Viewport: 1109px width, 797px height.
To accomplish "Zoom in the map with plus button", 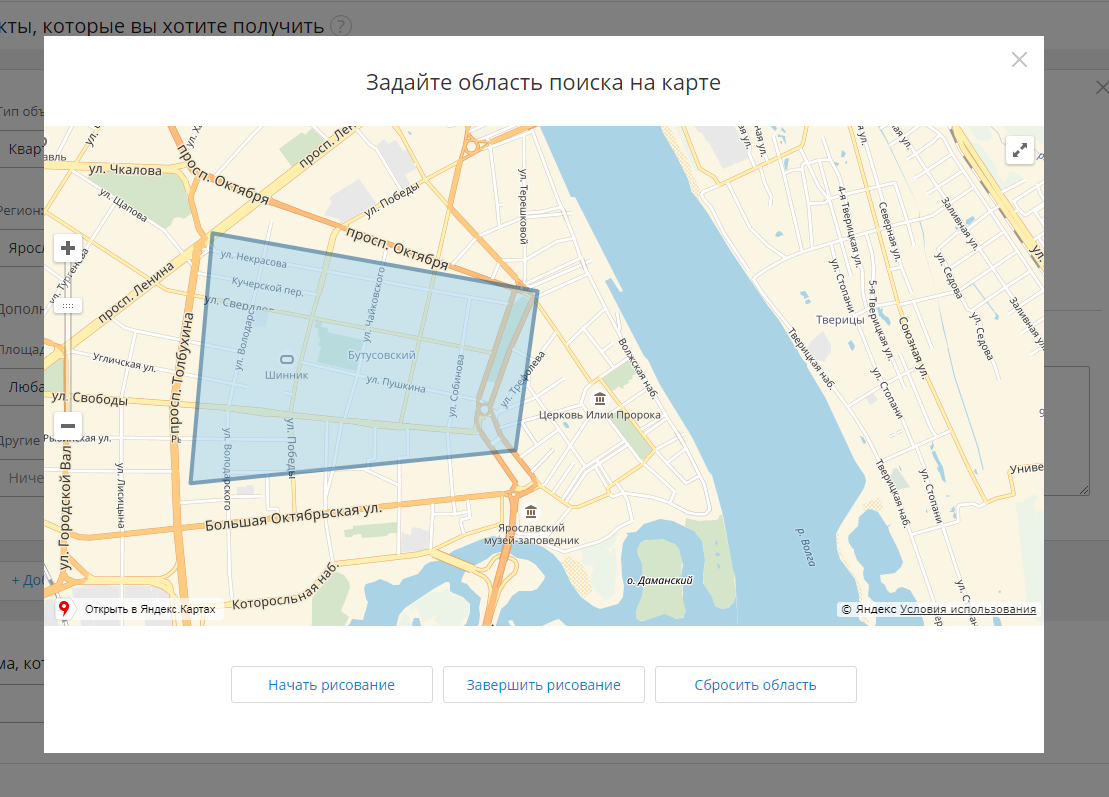I will [x=68, y=248].
